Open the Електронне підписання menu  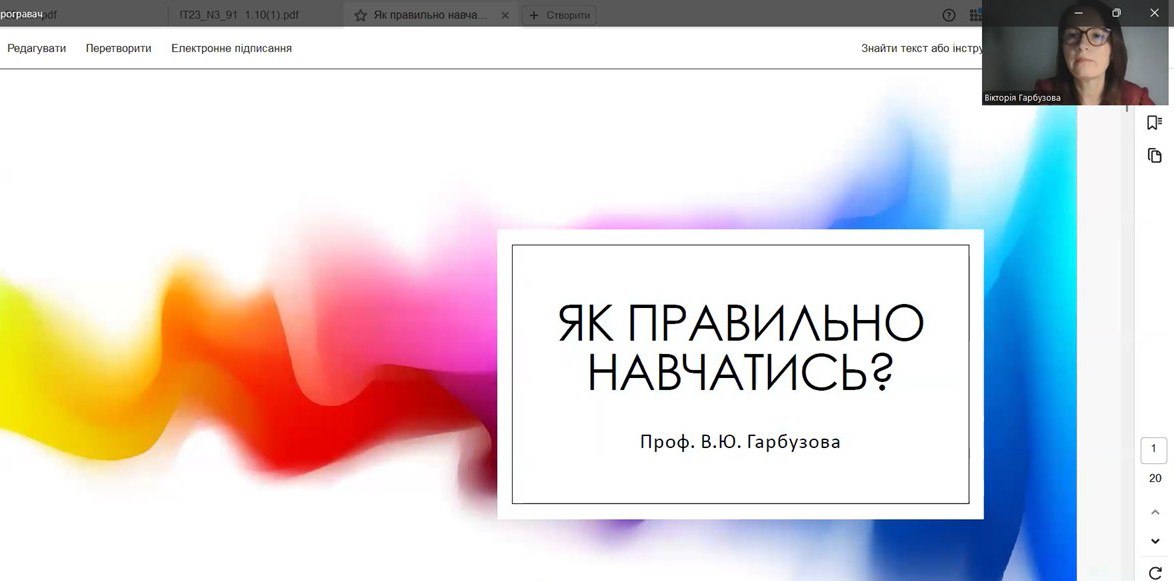pos(231,48)
